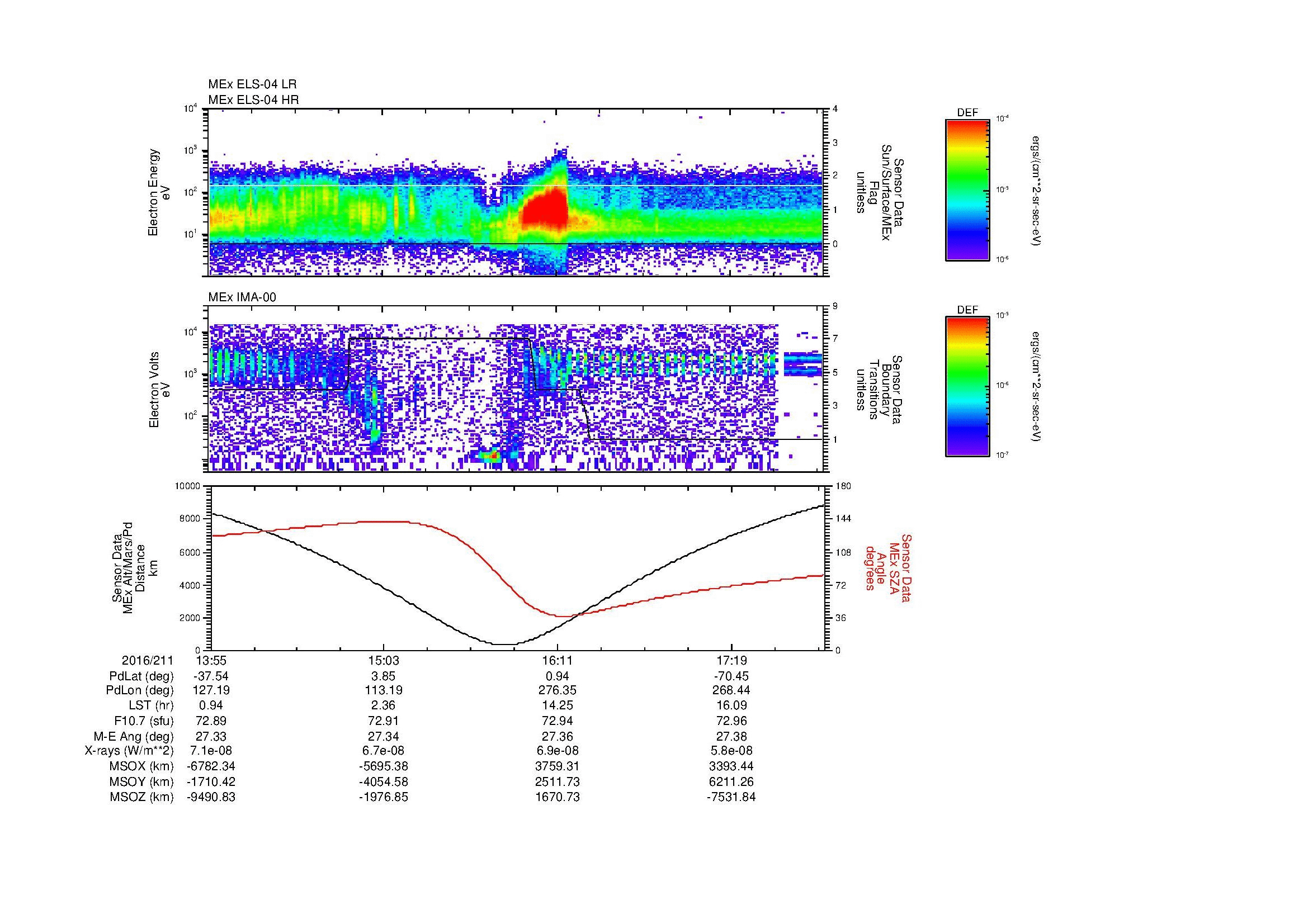Click the Electron Volts axis label
1308x924 pixels.
tap(159, 390)
